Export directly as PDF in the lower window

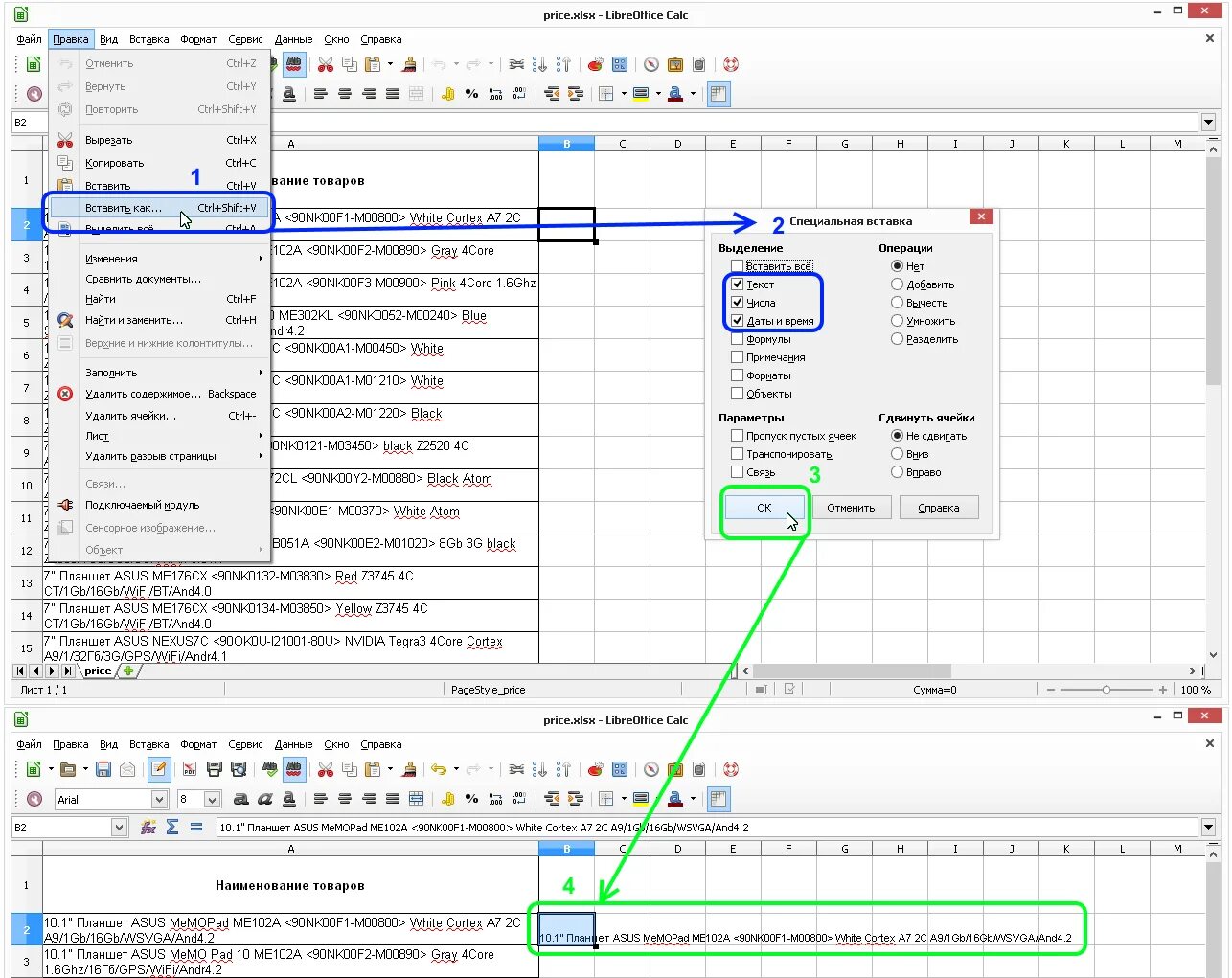pyautogui.click(x=190, y=769)
